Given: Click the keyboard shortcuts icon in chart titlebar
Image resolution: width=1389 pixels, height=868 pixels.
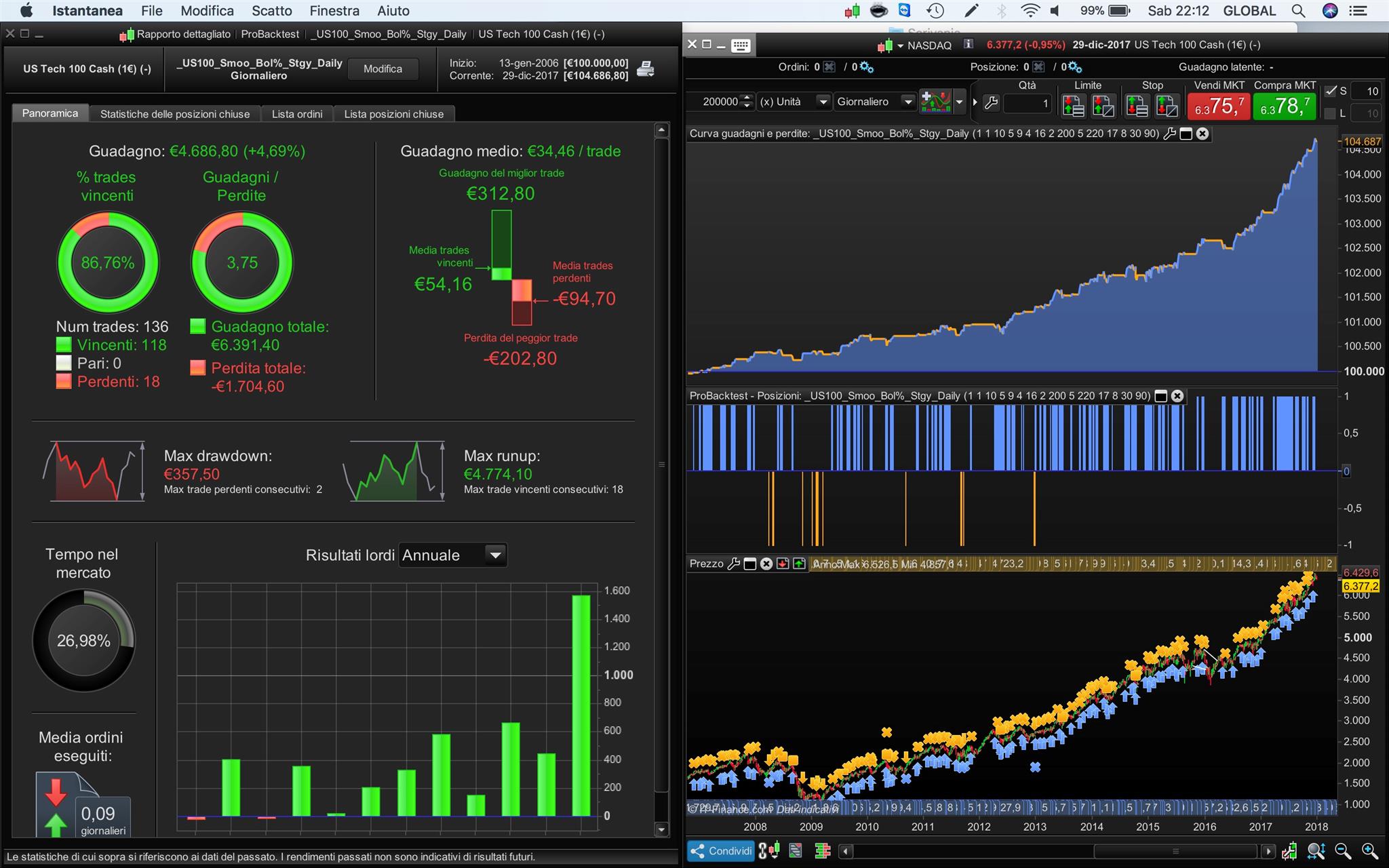Looking at the screenshot, I should coord(741,45).
